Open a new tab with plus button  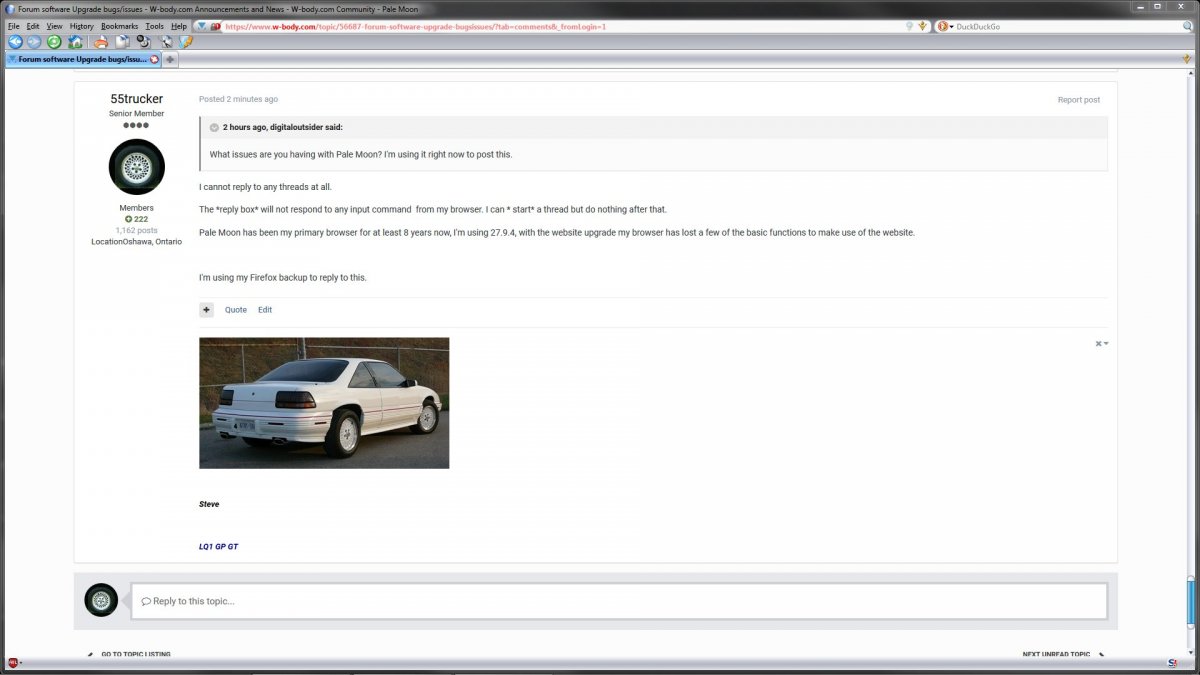tap(170, 59)
